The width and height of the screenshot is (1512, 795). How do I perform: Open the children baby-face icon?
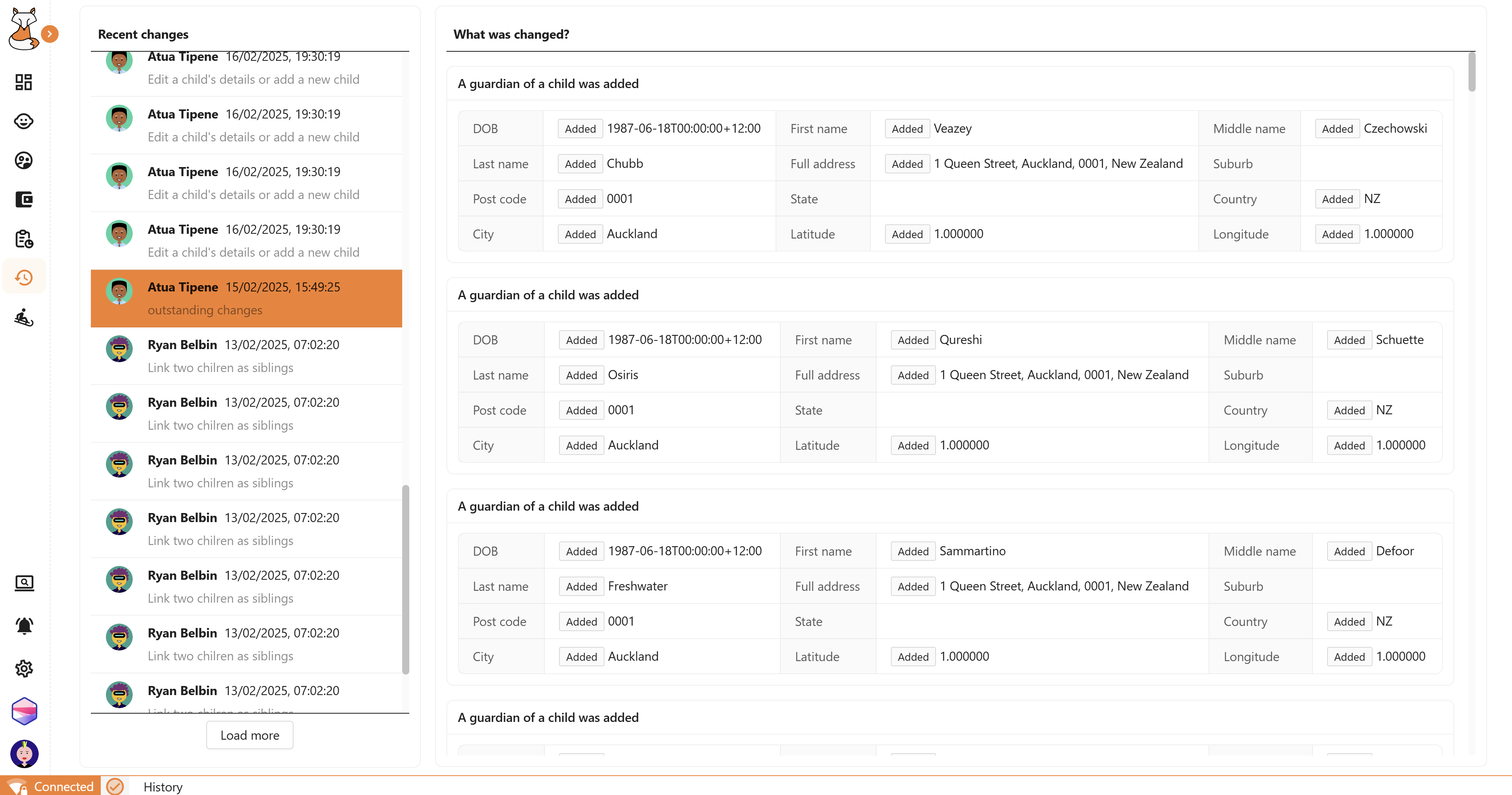23,122
